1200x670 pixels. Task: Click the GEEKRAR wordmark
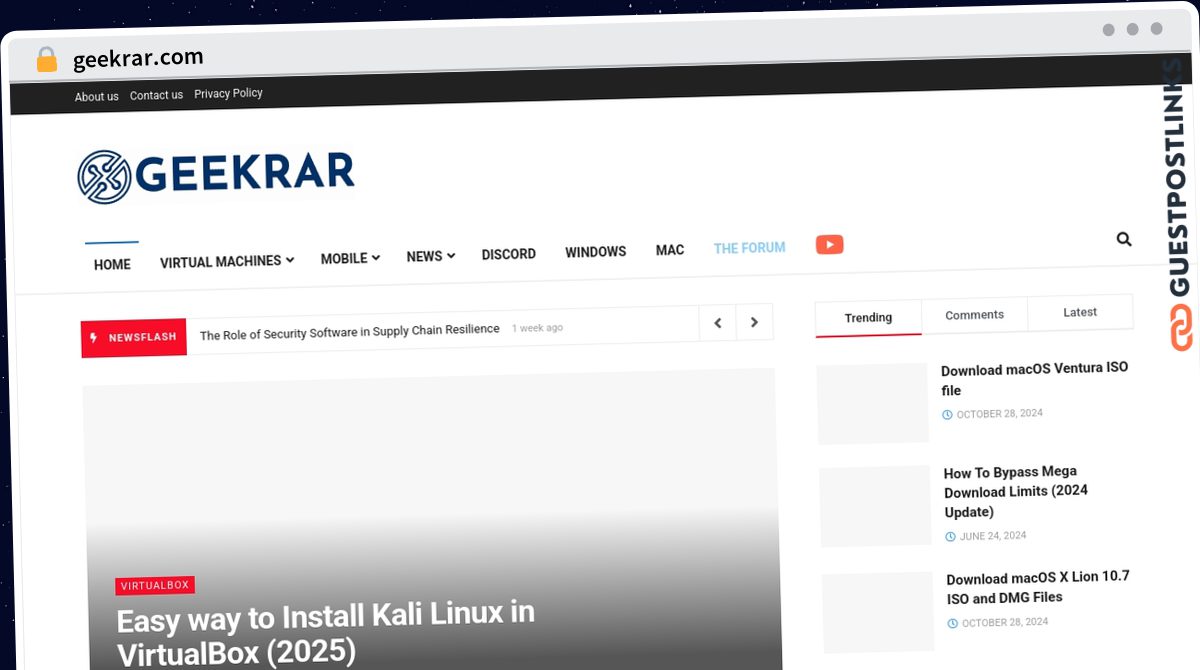click(x=245, y=172)
